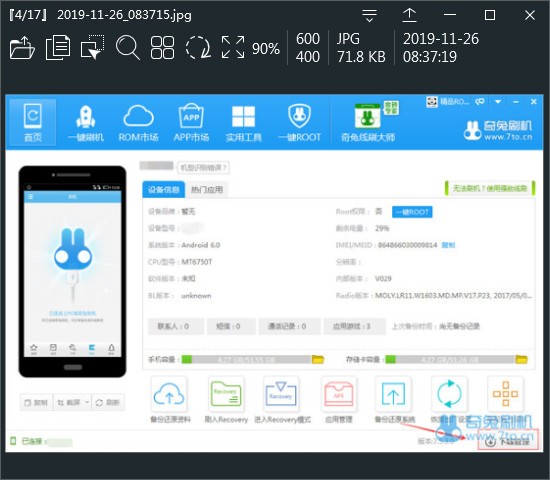Select the screenshot capture icon in viewer toolbar
The height and width of the screenshot is (480, 550).
click(93, 47)
